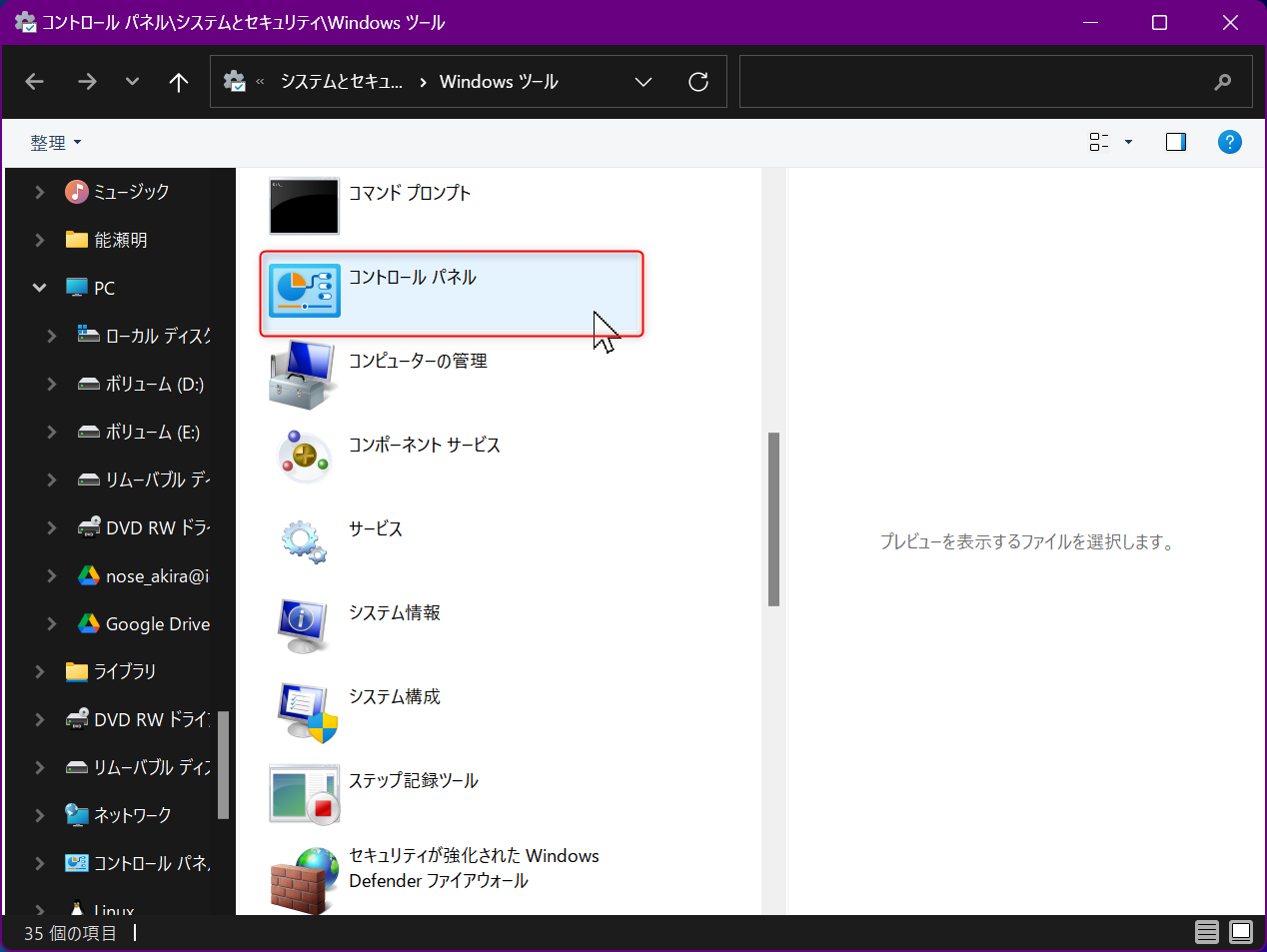Open the コンピューターの管理 icon
This screenshot has height=952, width=1267.
(303, 375)
